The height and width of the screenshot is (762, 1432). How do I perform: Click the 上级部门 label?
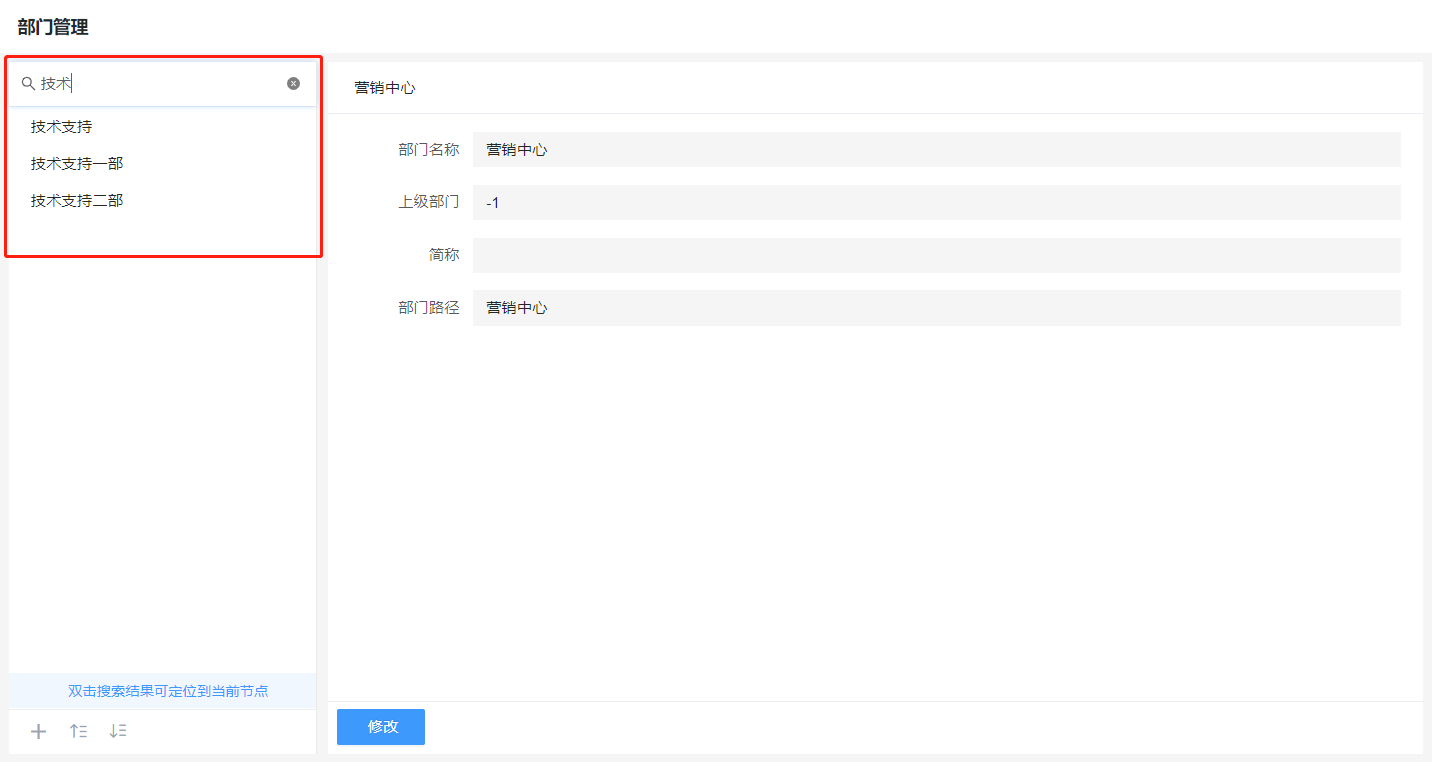(x=428, y=203)
